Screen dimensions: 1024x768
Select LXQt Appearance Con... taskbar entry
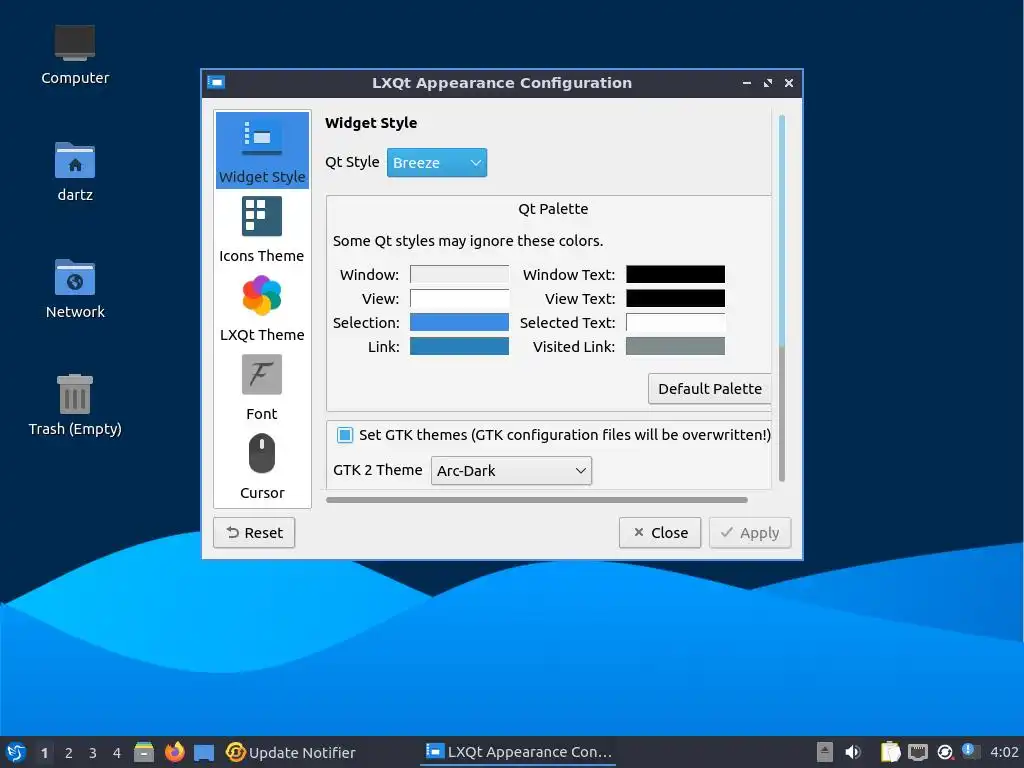tap(518, 752)
